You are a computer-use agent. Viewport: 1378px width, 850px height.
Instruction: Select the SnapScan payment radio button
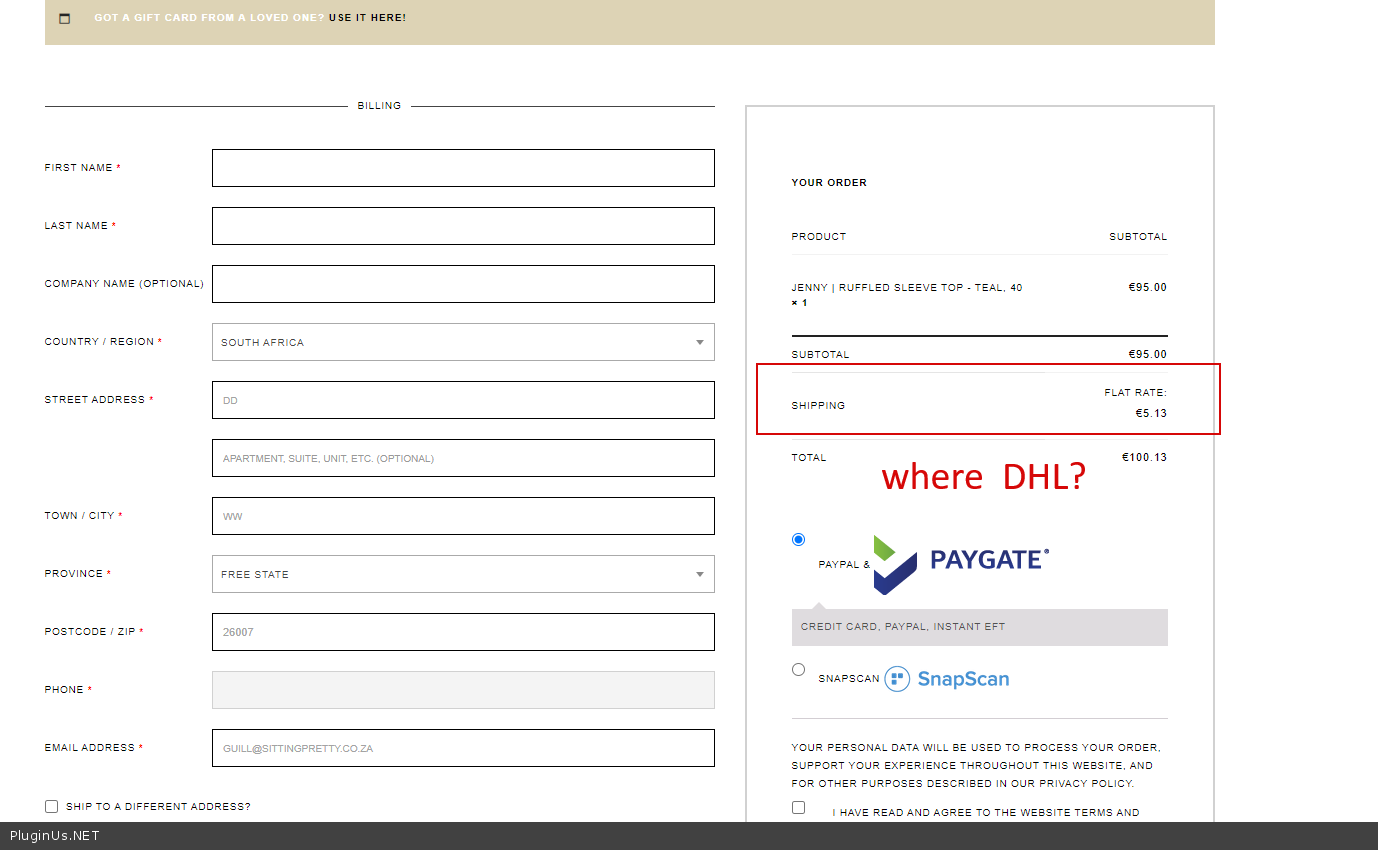[x=798, y=670]
